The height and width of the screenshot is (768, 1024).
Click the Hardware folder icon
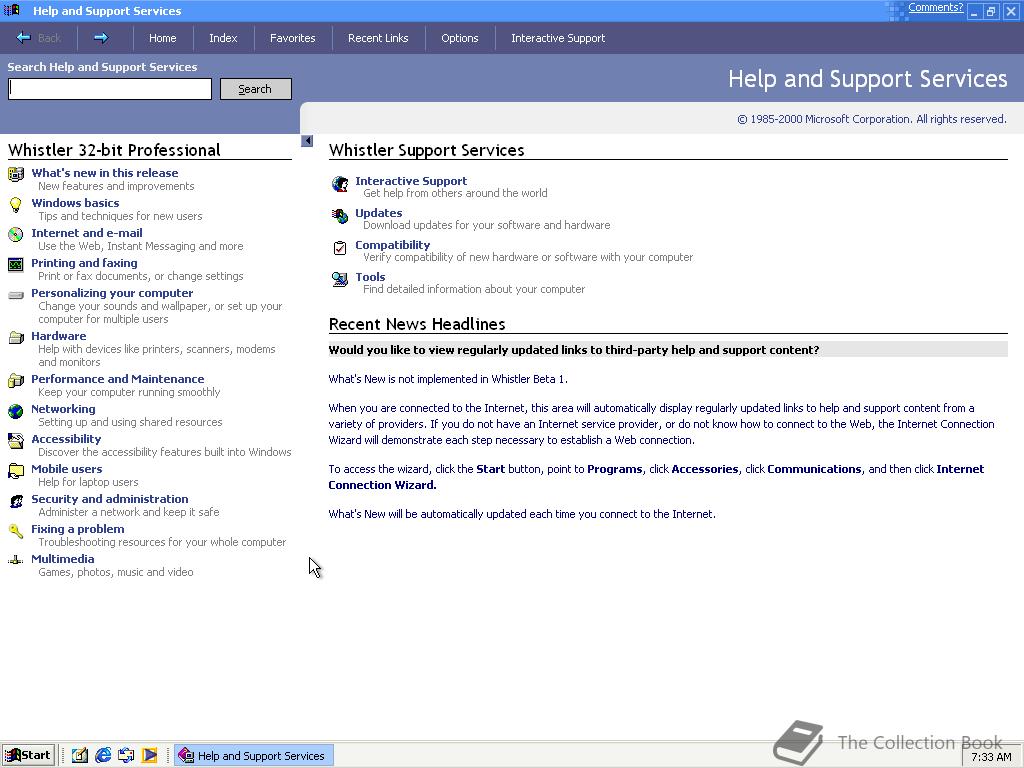[x=16, y=337]
